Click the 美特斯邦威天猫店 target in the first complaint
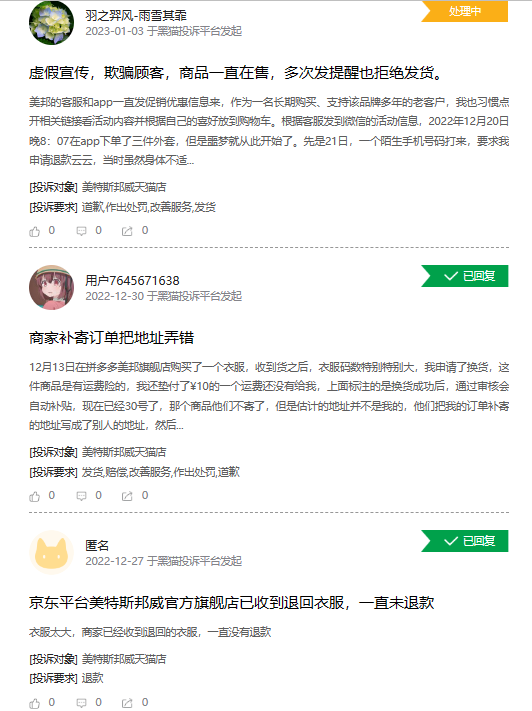532x711 pixels. 124,187
